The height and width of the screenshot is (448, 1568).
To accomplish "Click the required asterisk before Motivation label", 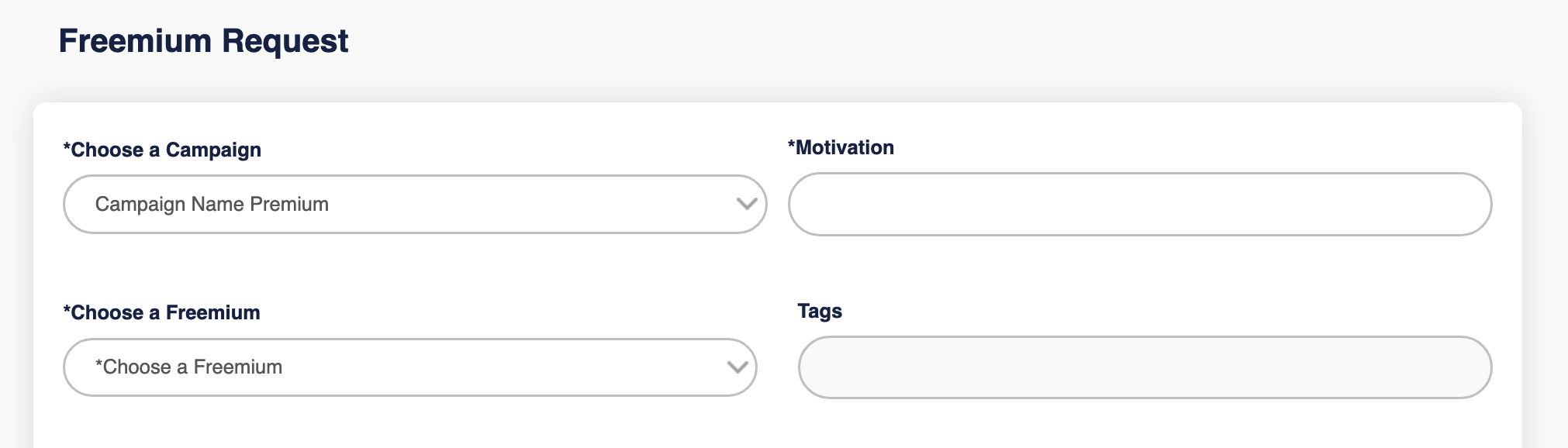I will click(792, 145).
